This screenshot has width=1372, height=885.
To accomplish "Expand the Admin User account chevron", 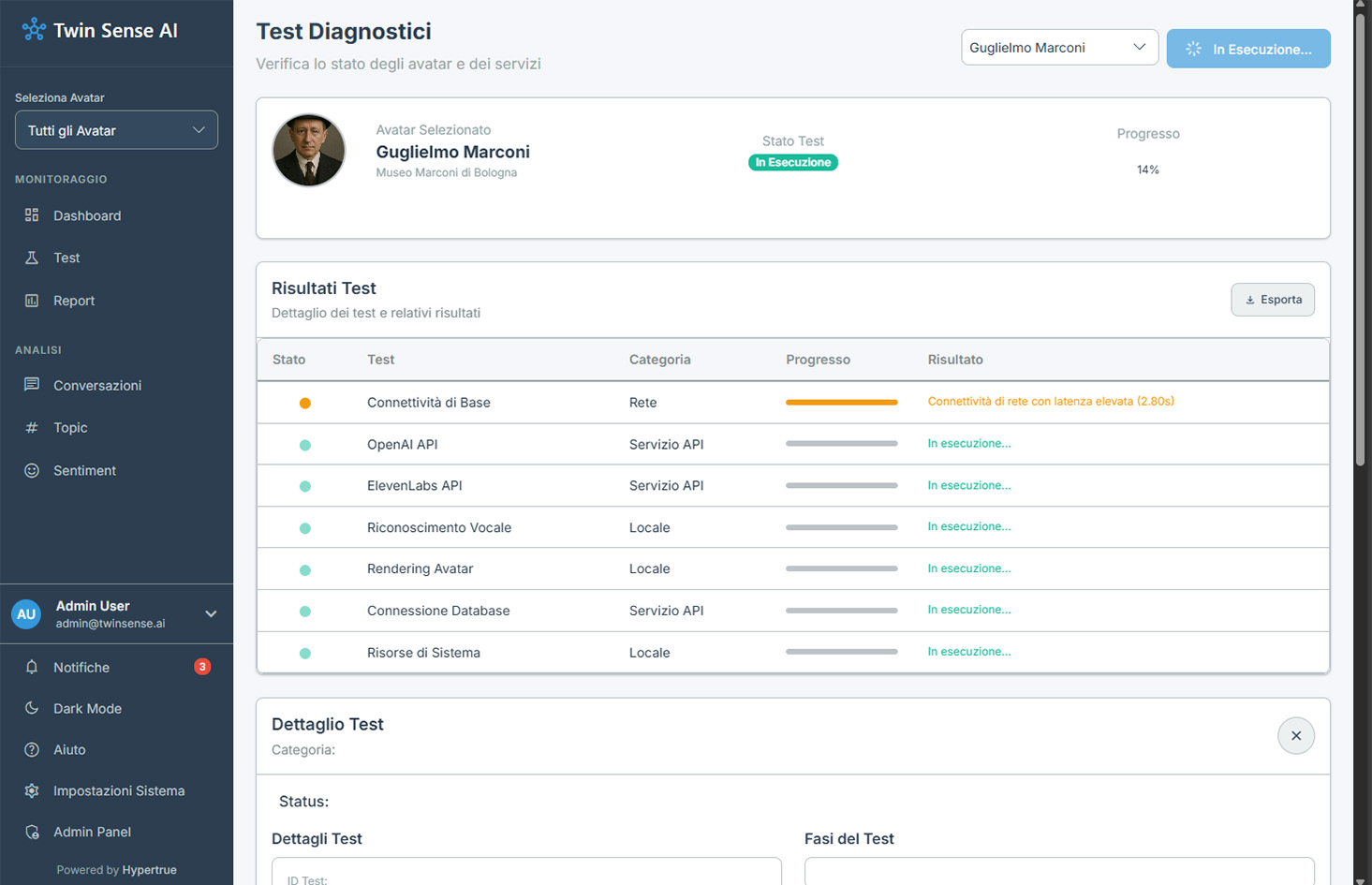I will (x=211, y=614).
